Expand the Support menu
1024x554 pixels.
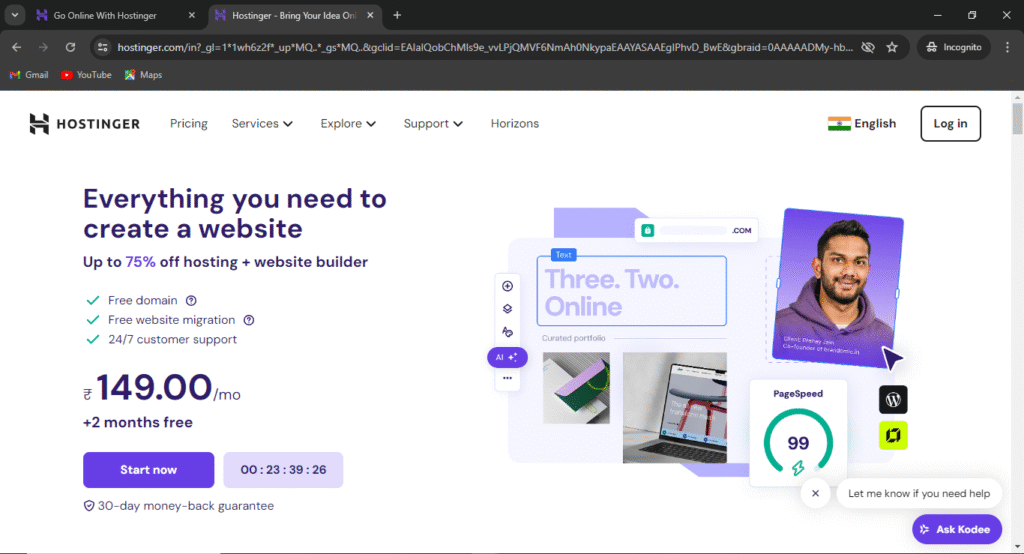[x=433, y=123]
